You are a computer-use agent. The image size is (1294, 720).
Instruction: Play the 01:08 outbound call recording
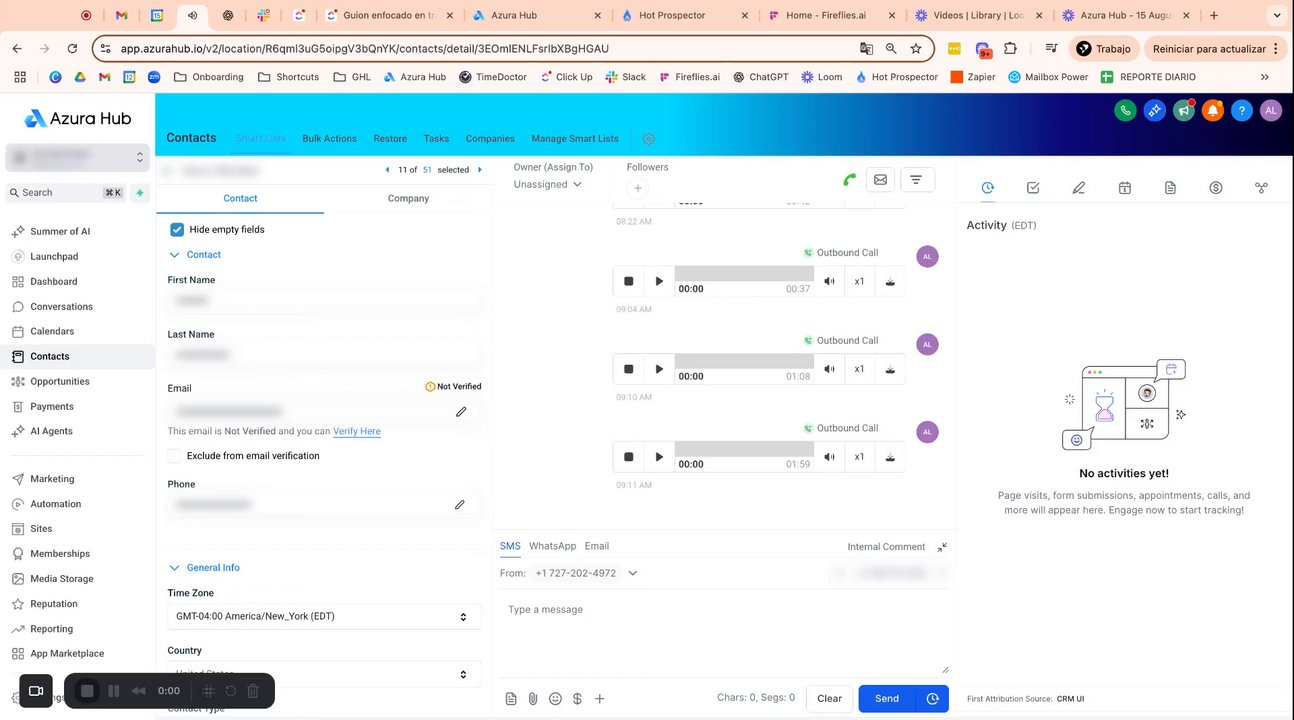(x=659, y=369)
